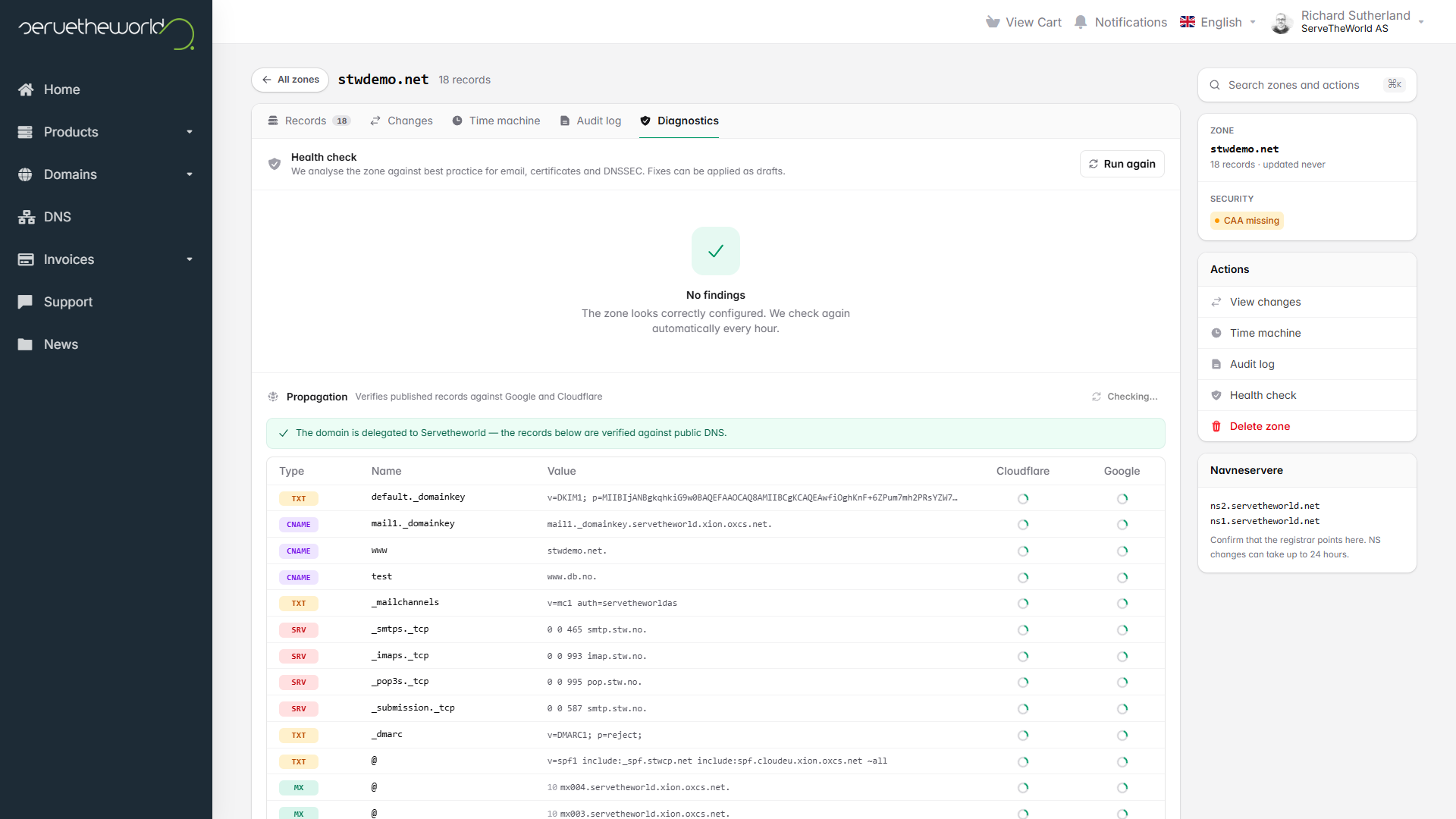Switch to the Records tab

click(x=309, y=121)
